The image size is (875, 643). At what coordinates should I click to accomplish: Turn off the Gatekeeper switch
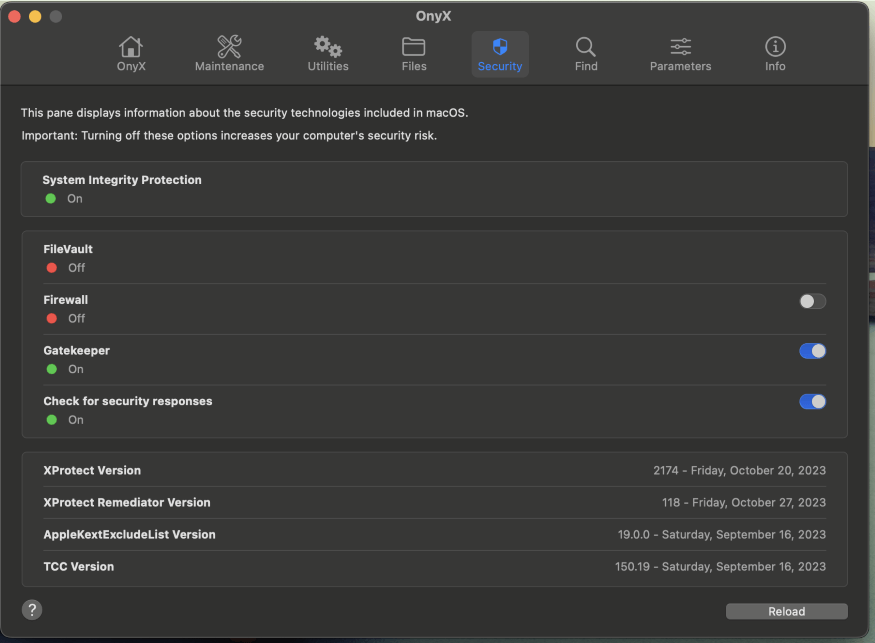(812, 351)
